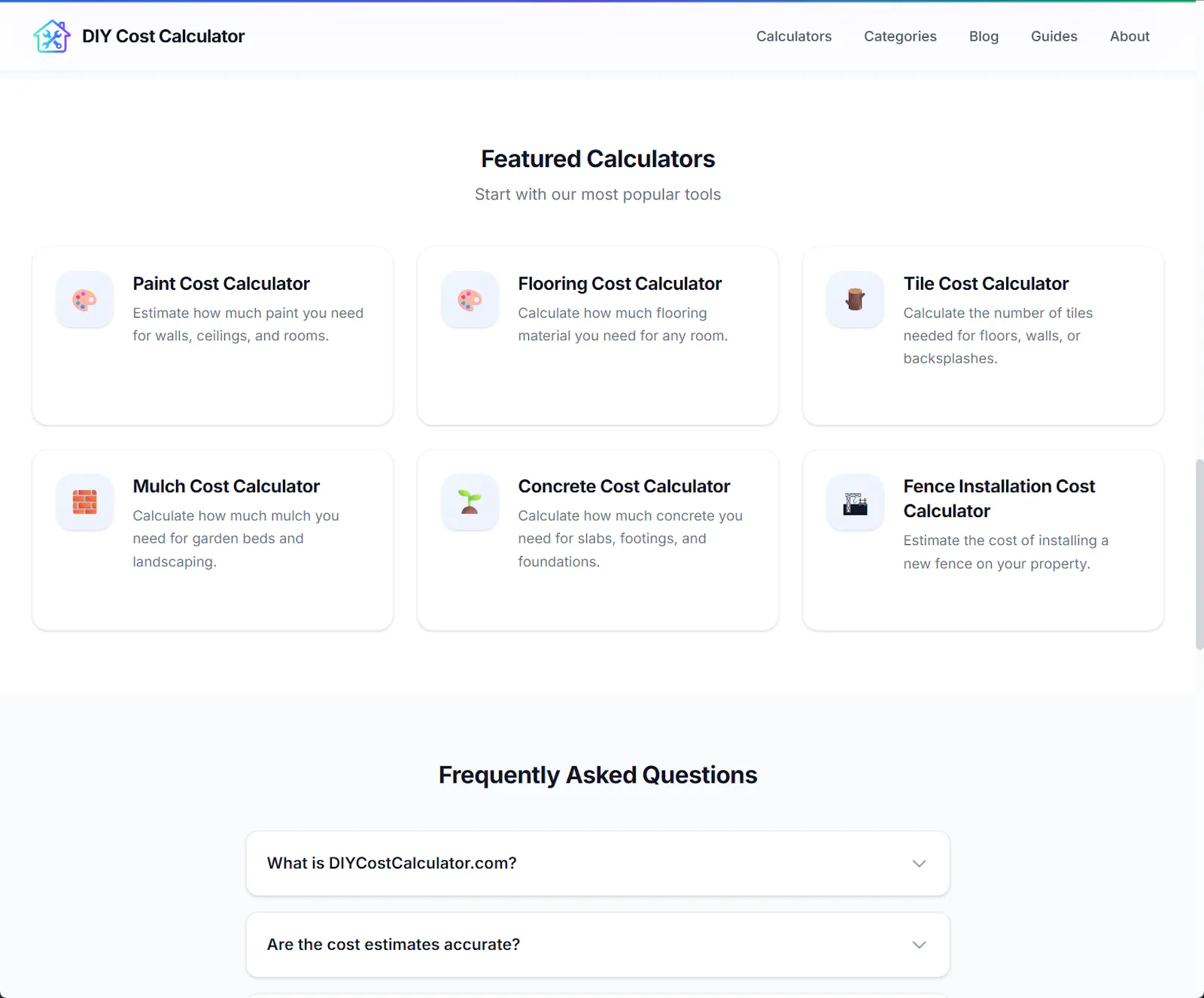Image resolution: width=1204 pixels, height=998 pixels.
Task: Click 'Calculate how much mulch you need' description
Action: 236,538
